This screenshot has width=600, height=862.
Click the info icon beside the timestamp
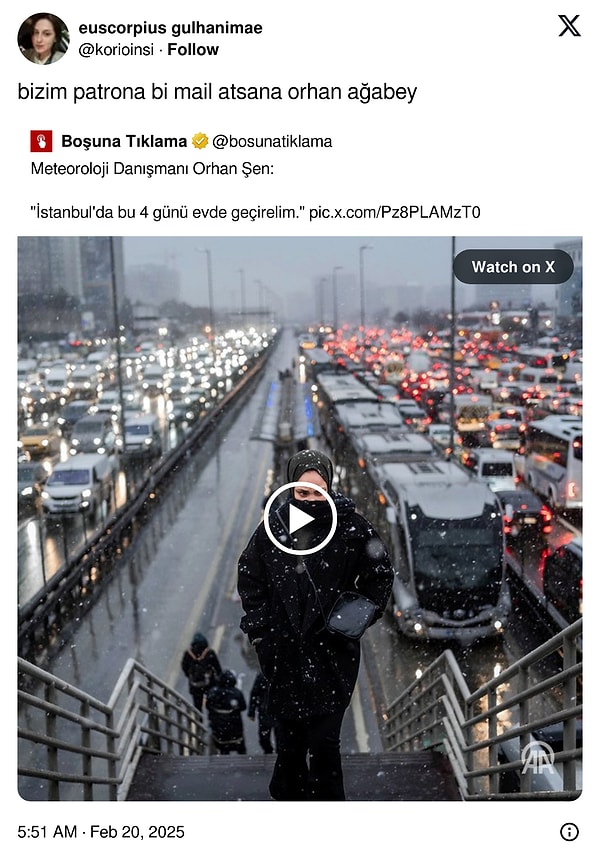pos(569,832)
